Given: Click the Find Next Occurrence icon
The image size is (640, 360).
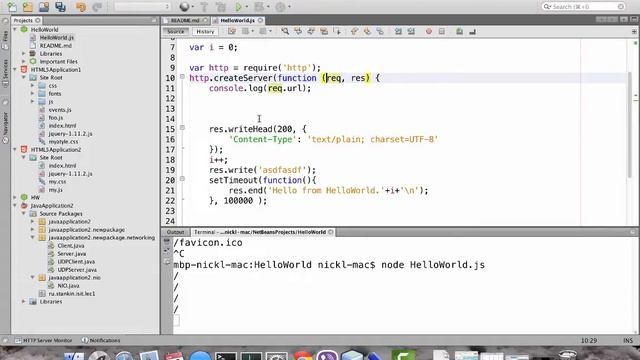Looking at the screenshot, I should coord(311,31).
